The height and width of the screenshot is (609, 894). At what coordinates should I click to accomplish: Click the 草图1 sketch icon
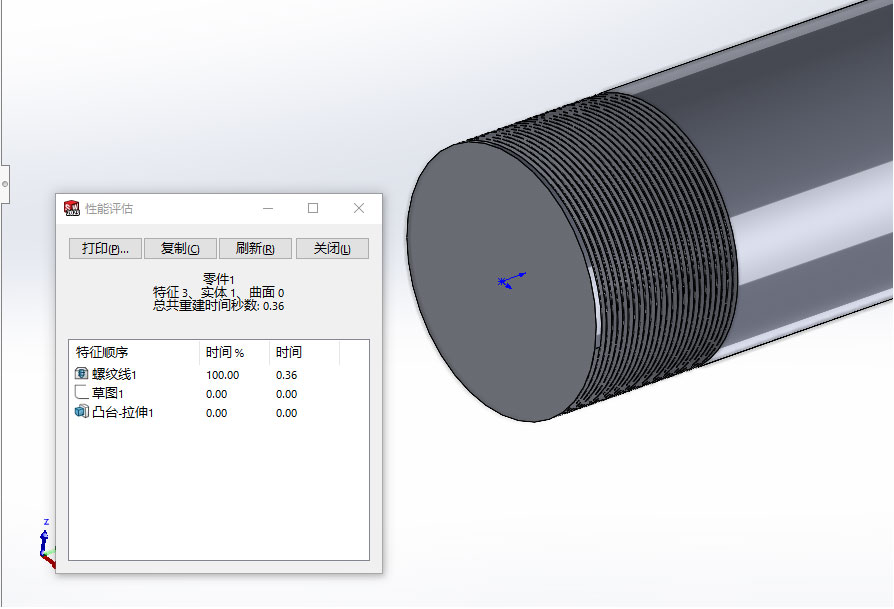[82, 393]
